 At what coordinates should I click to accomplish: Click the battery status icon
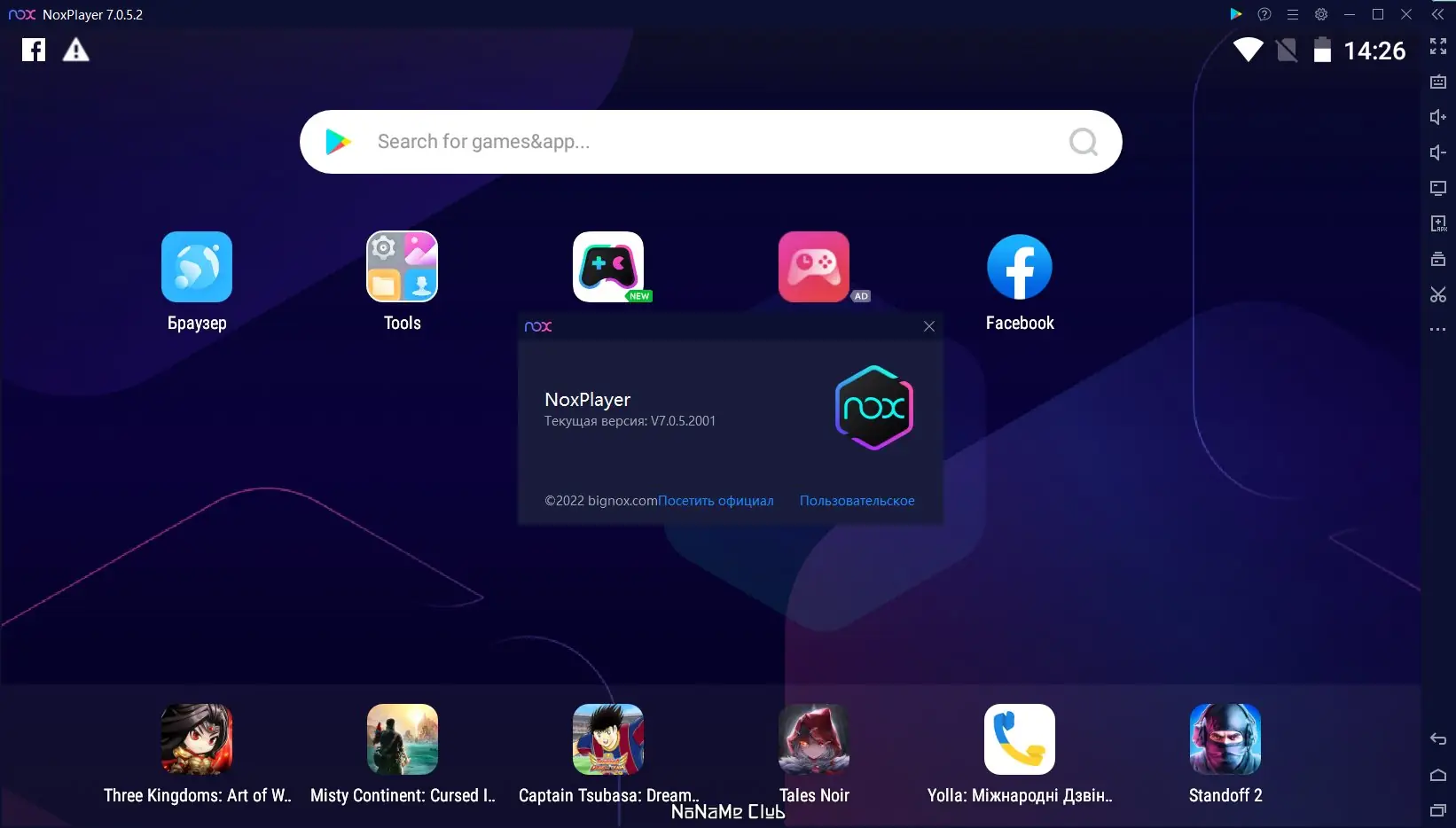coord(1322,50)
